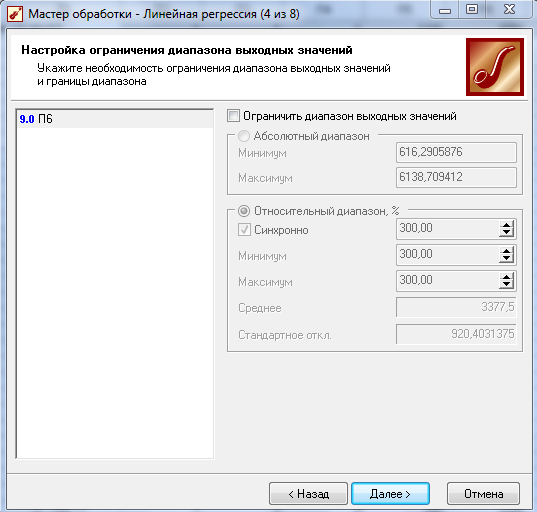Image resolution: width=537 pixels, height=512 pixels.
Task: Proceed with the Далее button
Action: pos(390,494)
